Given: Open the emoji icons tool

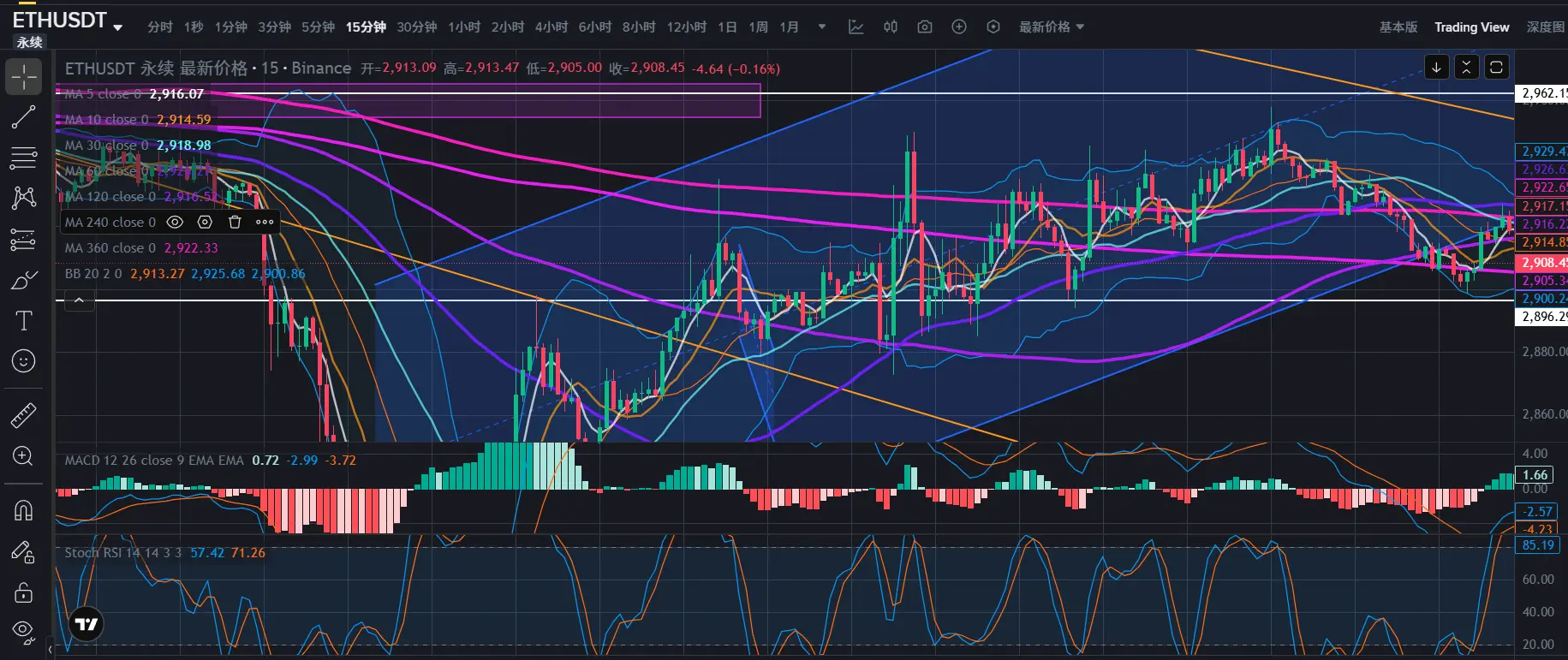Looking at the screenshot, I should click(24, 361).
